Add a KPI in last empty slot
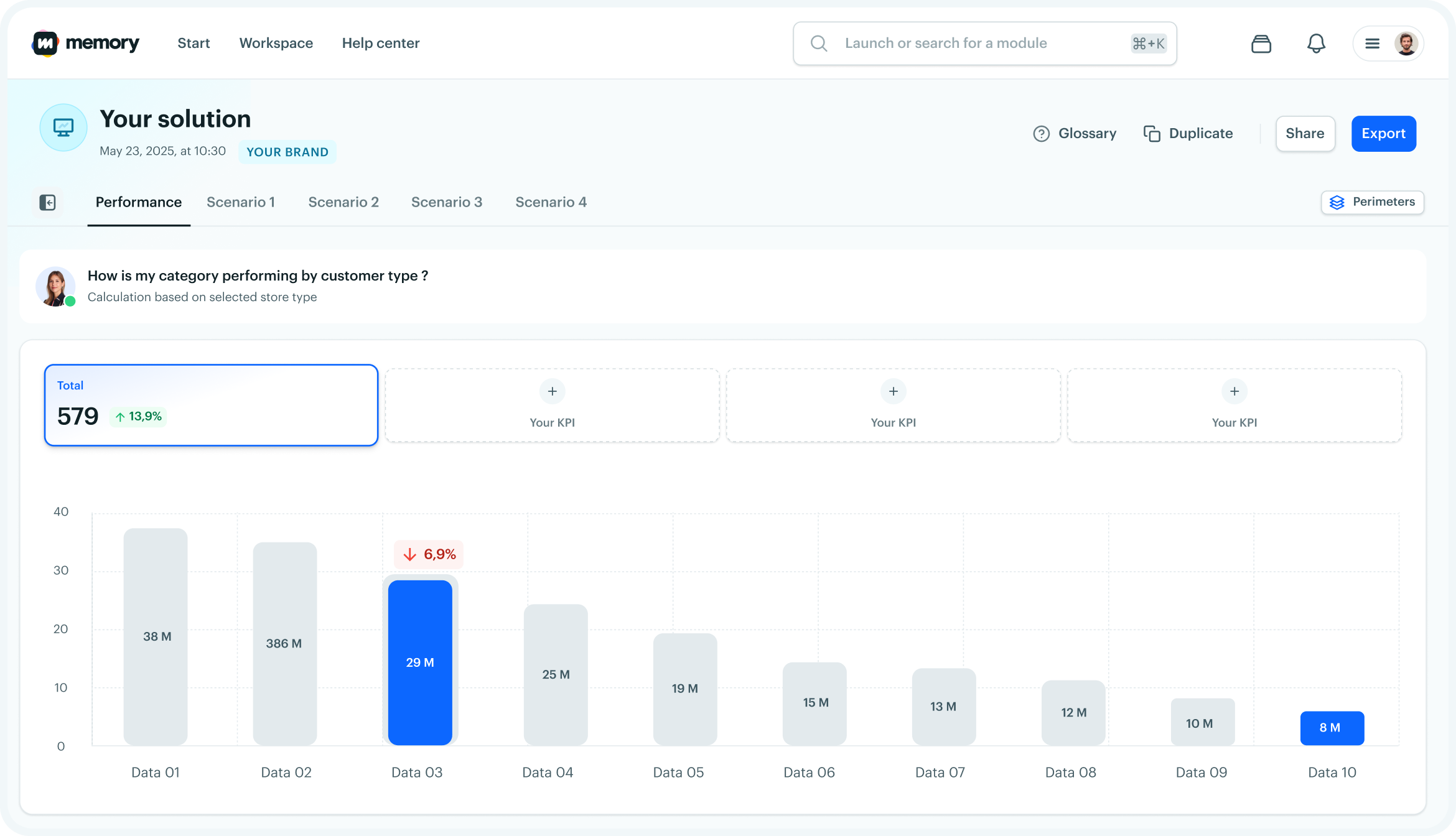Screen dimensions: 1456x836 pyautogui.click(x=1234, y=392)
